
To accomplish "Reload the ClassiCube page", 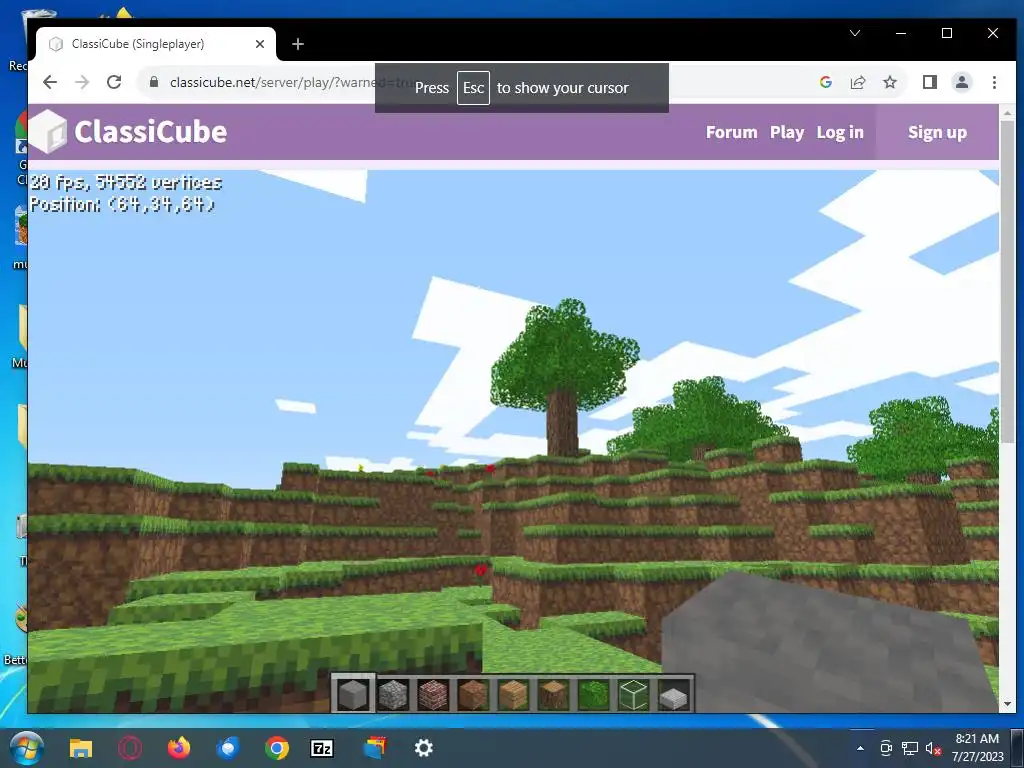I will [114, 82].
